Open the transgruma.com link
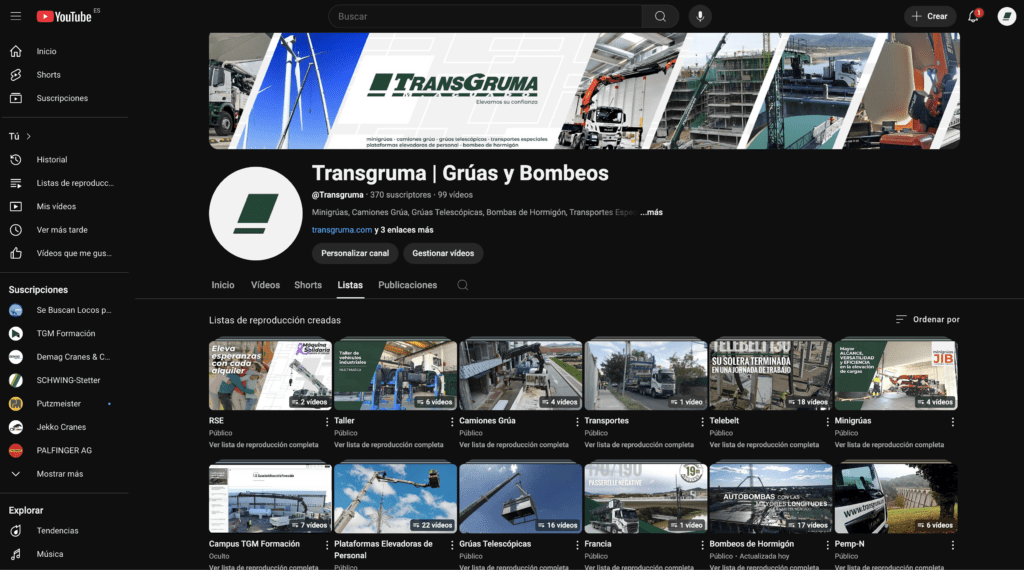Screen dimensions: 1024x570 pos(342,230)
